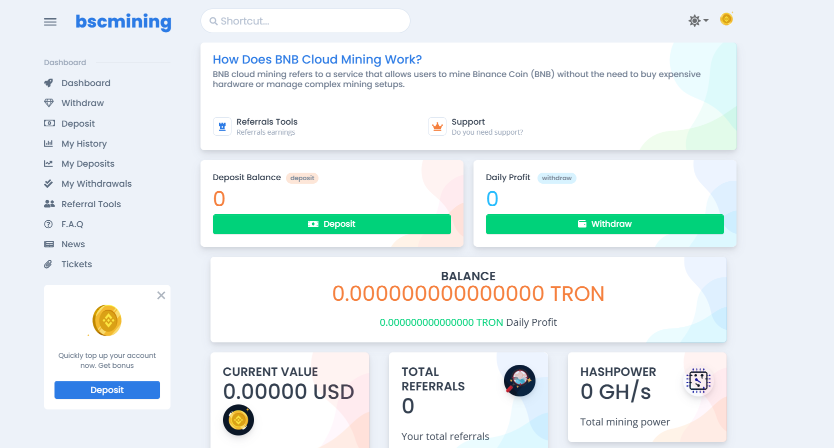Click the F.A.Q question mark icon
The image size is (834, 448).
pos(49,224)
